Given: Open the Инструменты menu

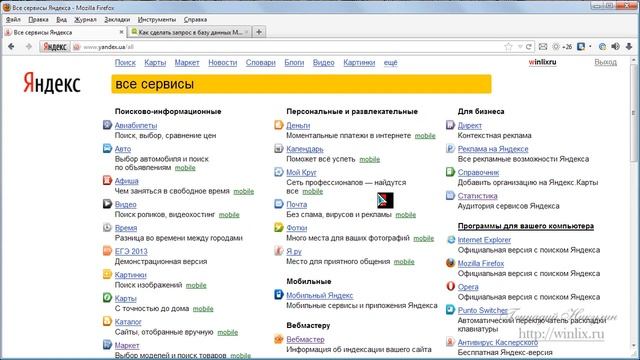Looking at the screenshot, I should point(157,19).
